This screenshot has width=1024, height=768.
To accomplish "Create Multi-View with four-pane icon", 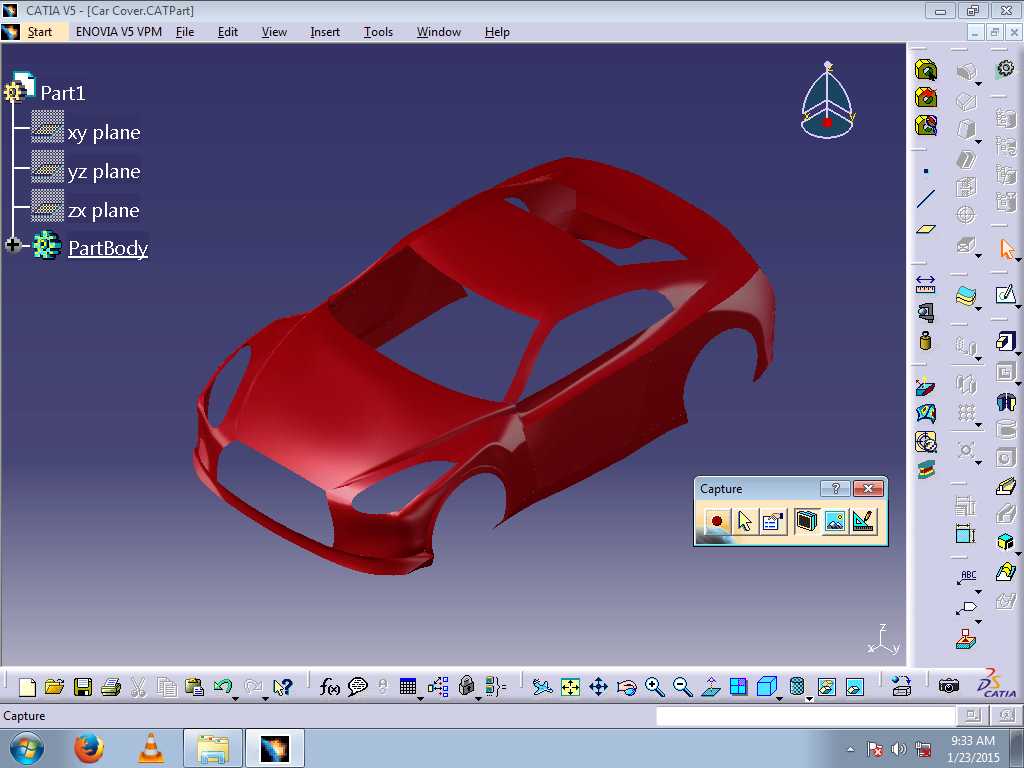I will tap(739, 687).
